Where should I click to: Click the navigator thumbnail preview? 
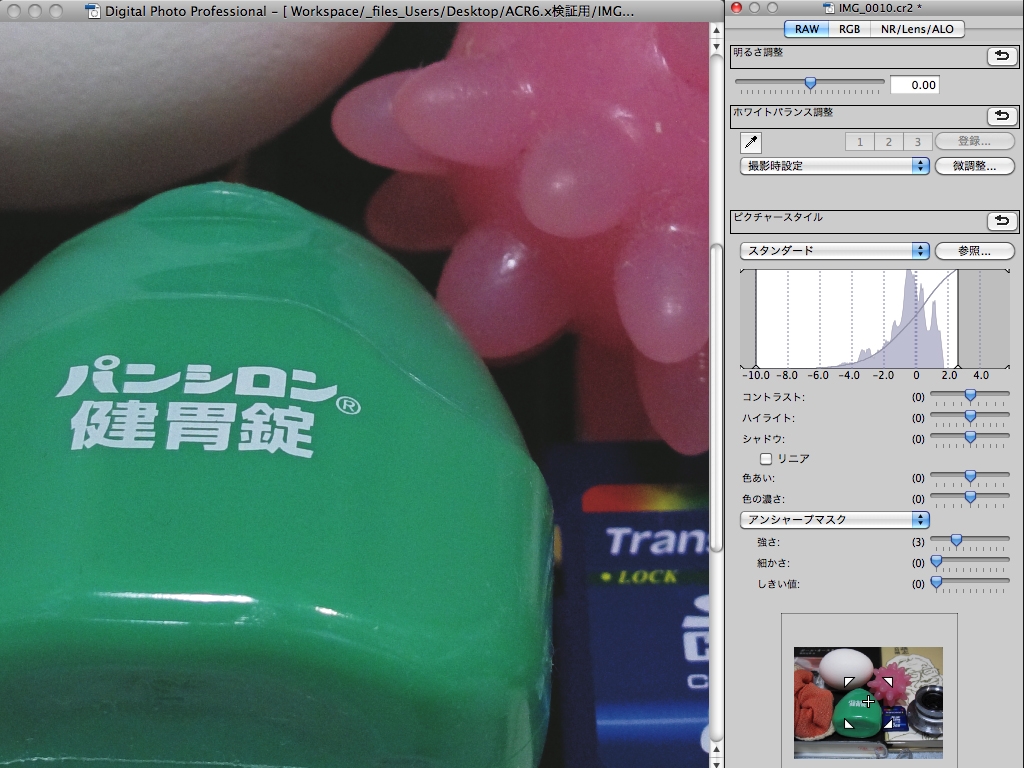click(x=868, y=702)
